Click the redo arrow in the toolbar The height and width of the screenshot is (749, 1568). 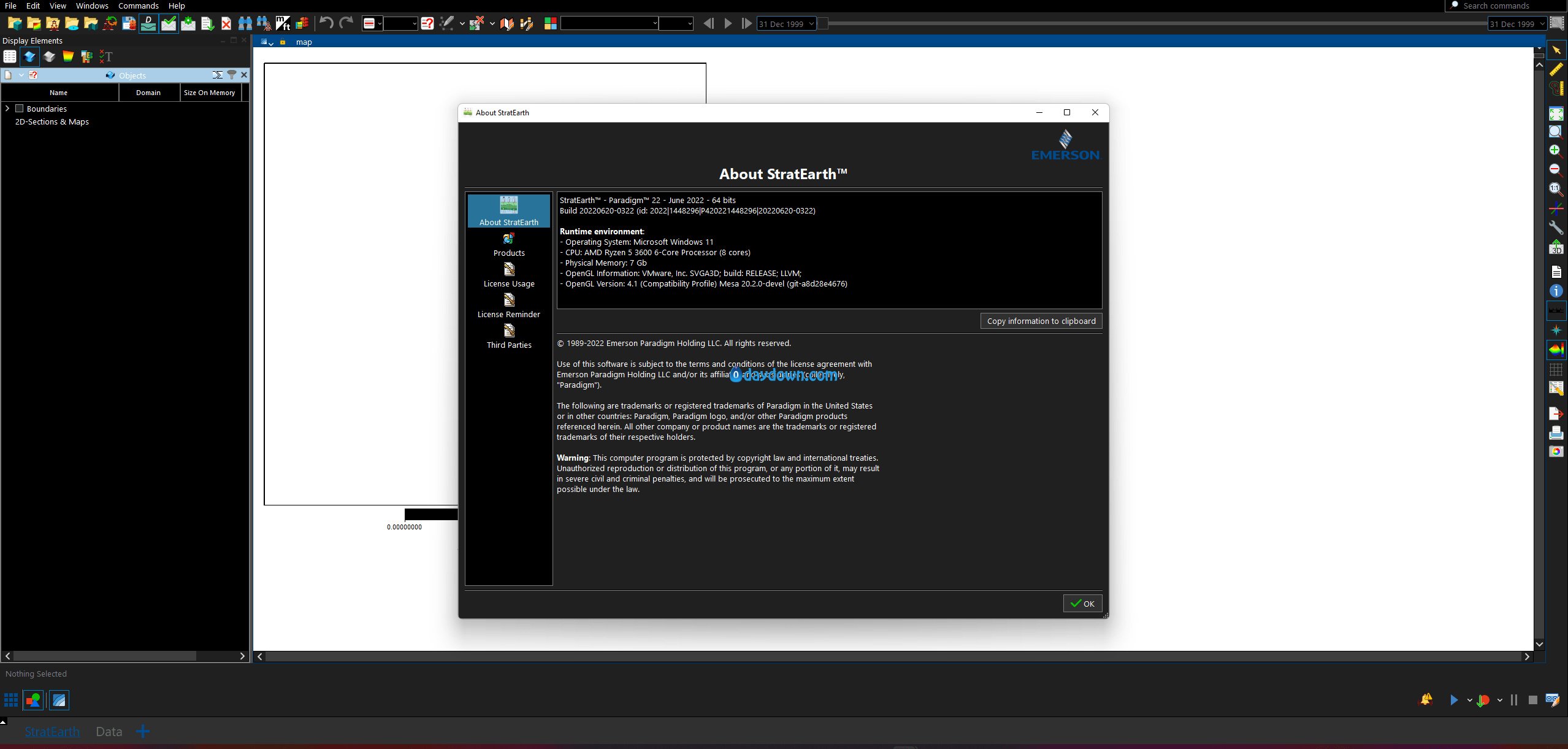(346, 23)
